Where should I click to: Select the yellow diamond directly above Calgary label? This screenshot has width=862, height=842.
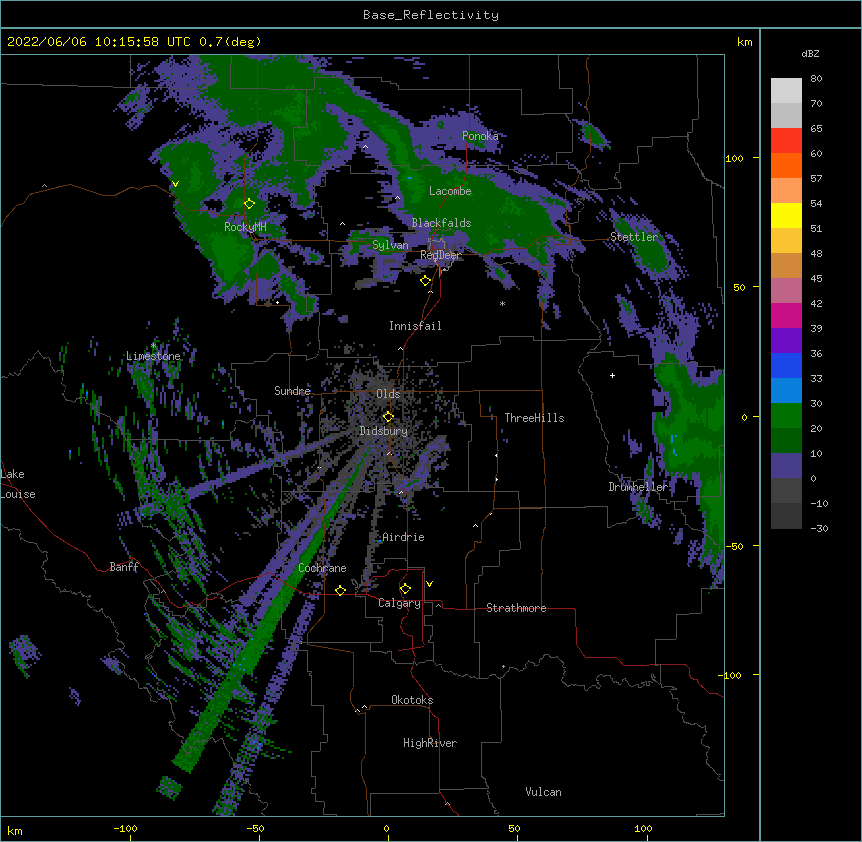pos(405,589)
